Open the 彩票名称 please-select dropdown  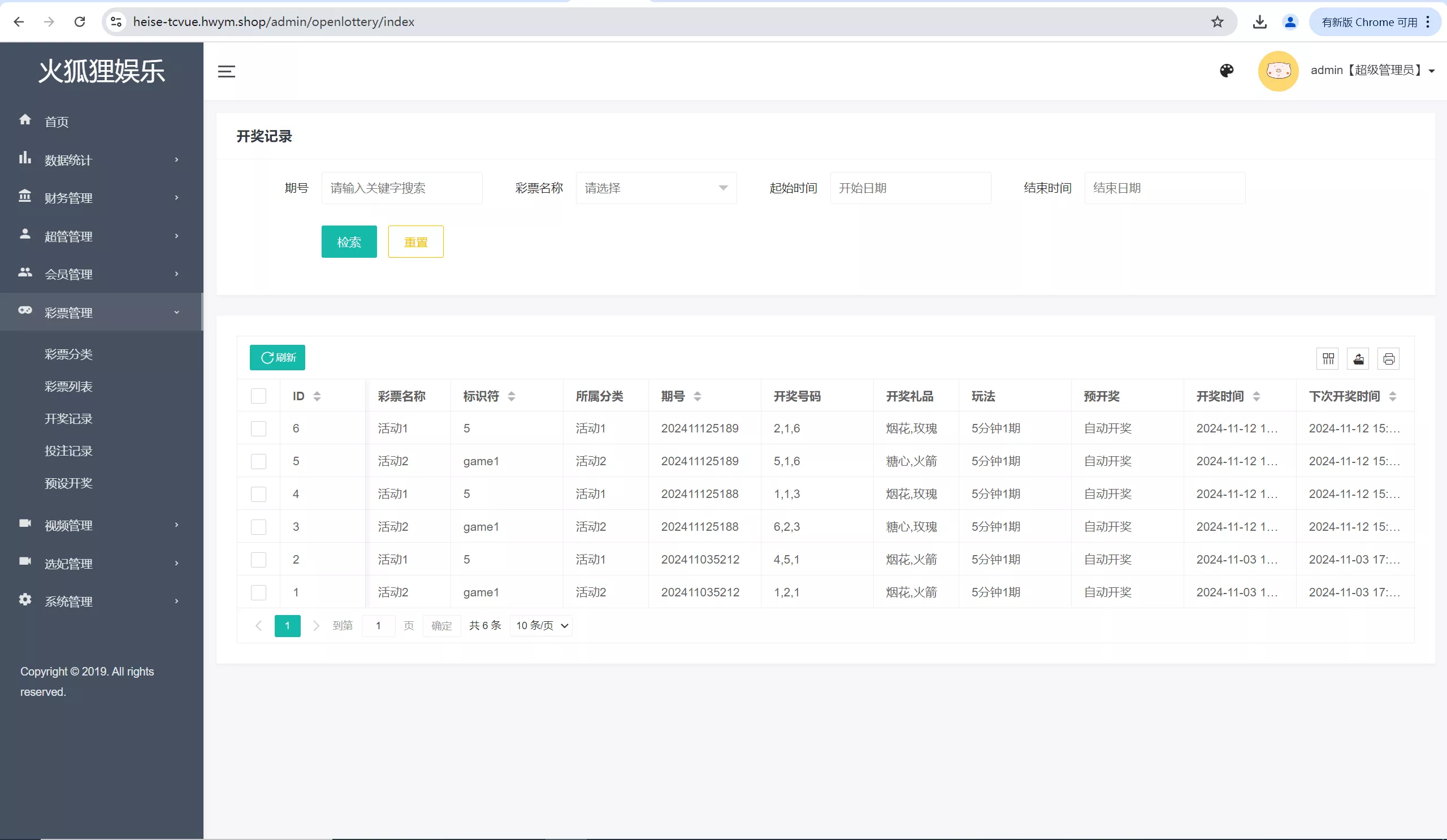(656, 188)
